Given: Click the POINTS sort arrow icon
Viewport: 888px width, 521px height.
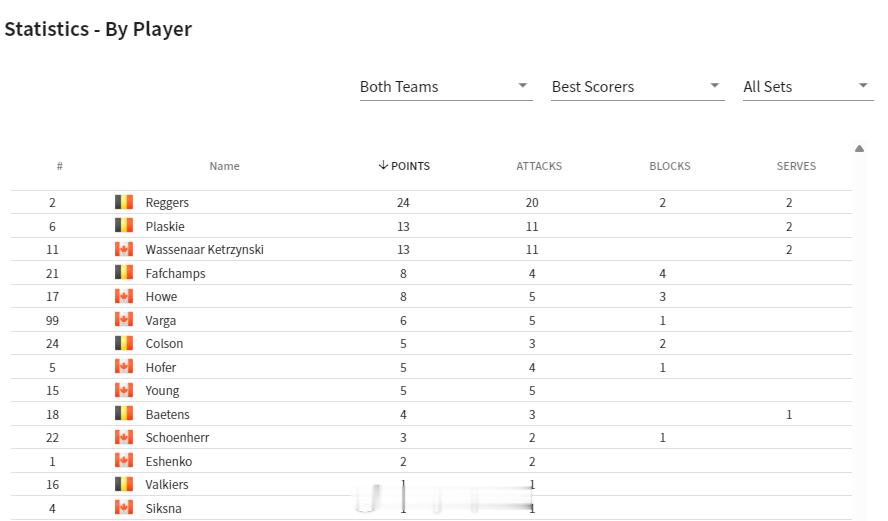Looking at the screenshot, I should tap(383, 165).
